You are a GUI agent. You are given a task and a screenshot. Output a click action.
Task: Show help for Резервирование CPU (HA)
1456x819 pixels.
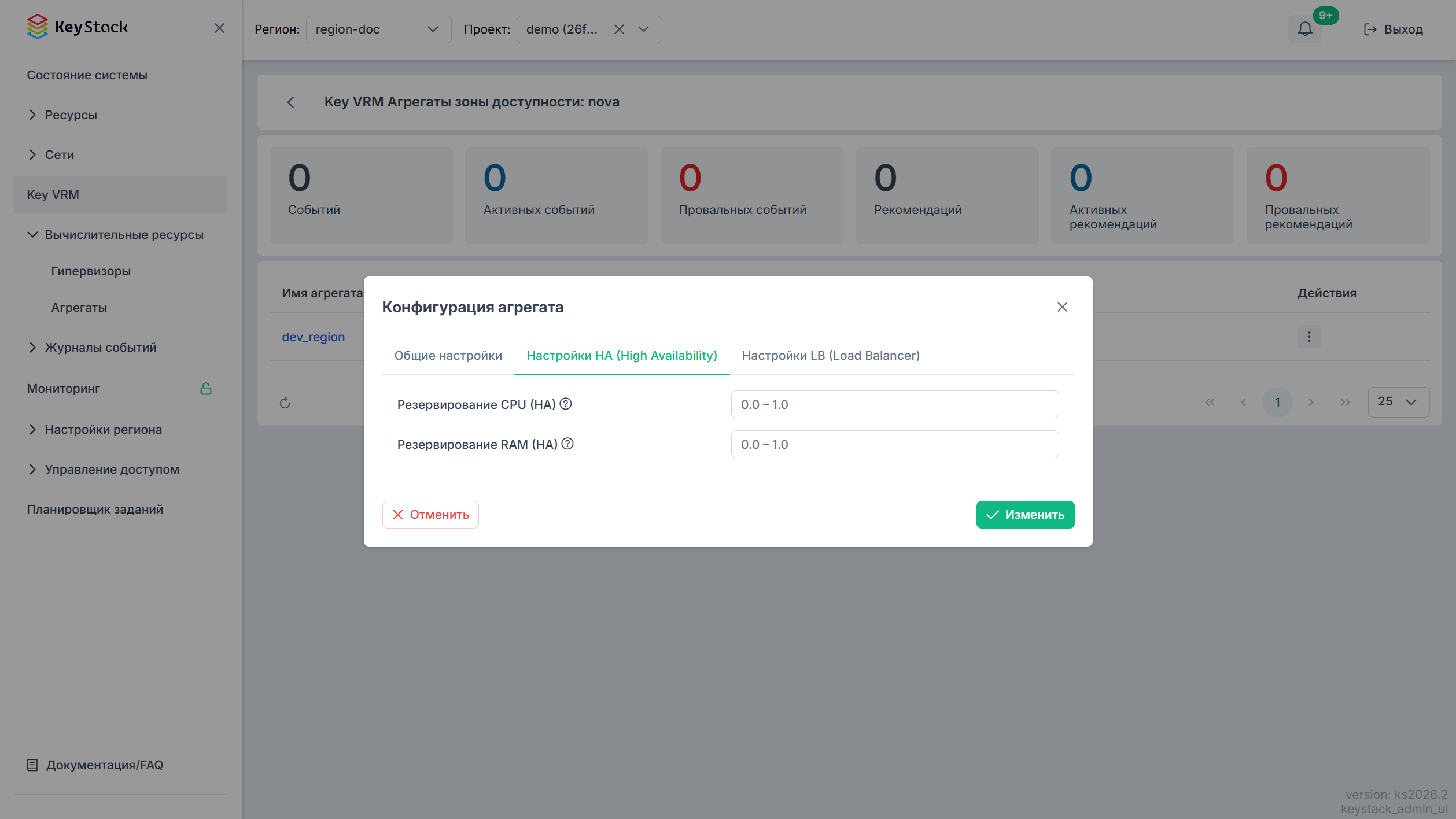(566, 404)
